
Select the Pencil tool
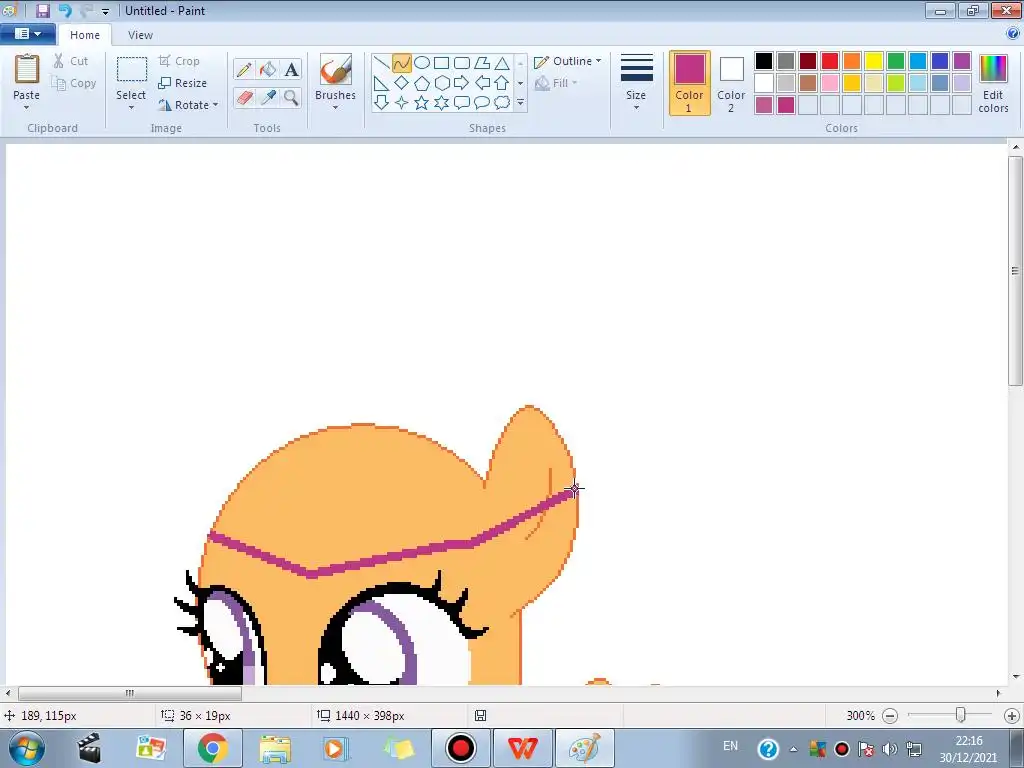(244, 69)
